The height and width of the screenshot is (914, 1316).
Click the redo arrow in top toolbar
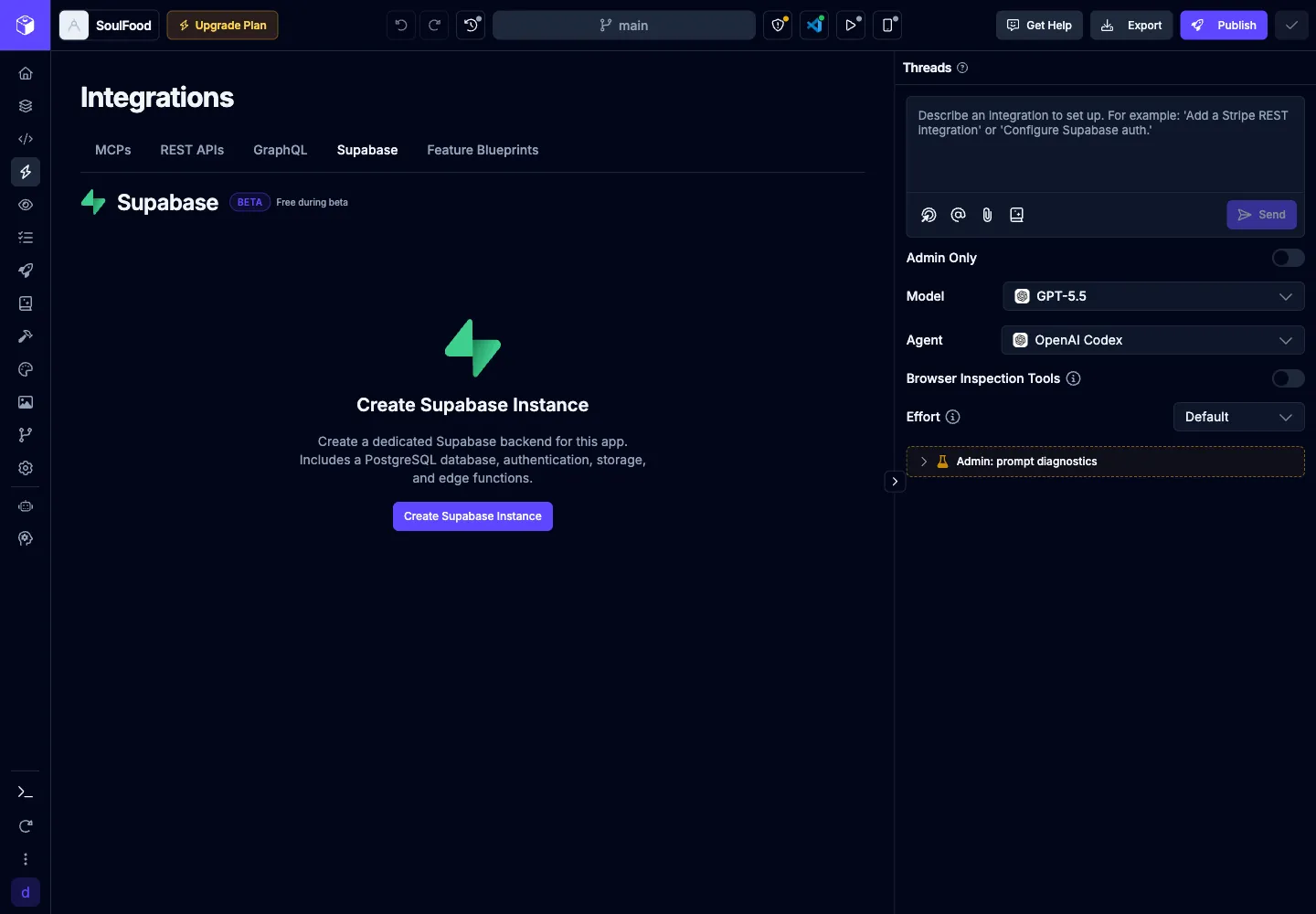point(435,26)
